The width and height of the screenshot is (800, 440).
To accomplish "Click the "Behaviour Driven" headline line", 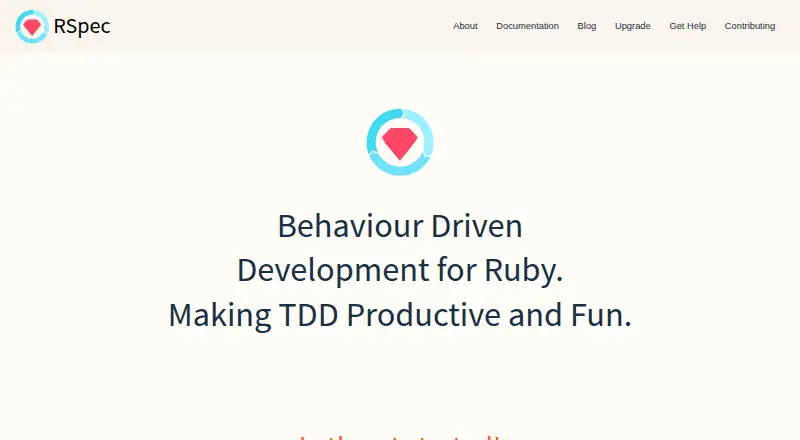I will (400, 226).
